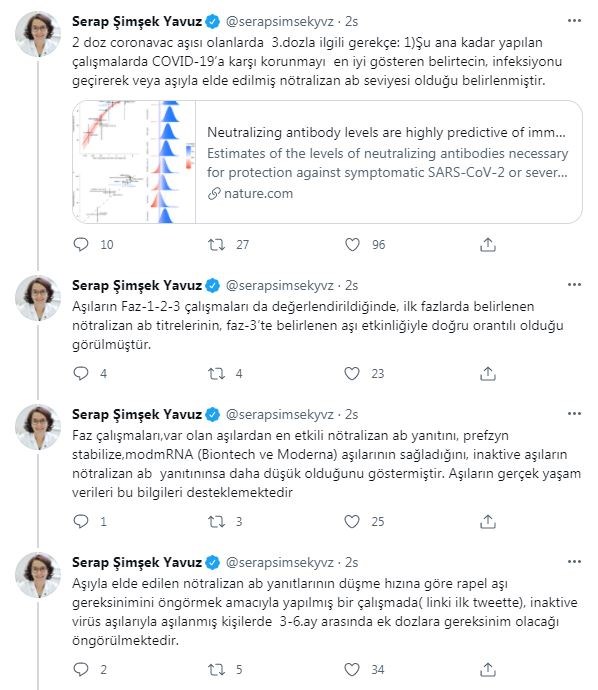Share the second tweet about Faz-1-2-3
Screen dimensions: 598x690
click(488, 374)
